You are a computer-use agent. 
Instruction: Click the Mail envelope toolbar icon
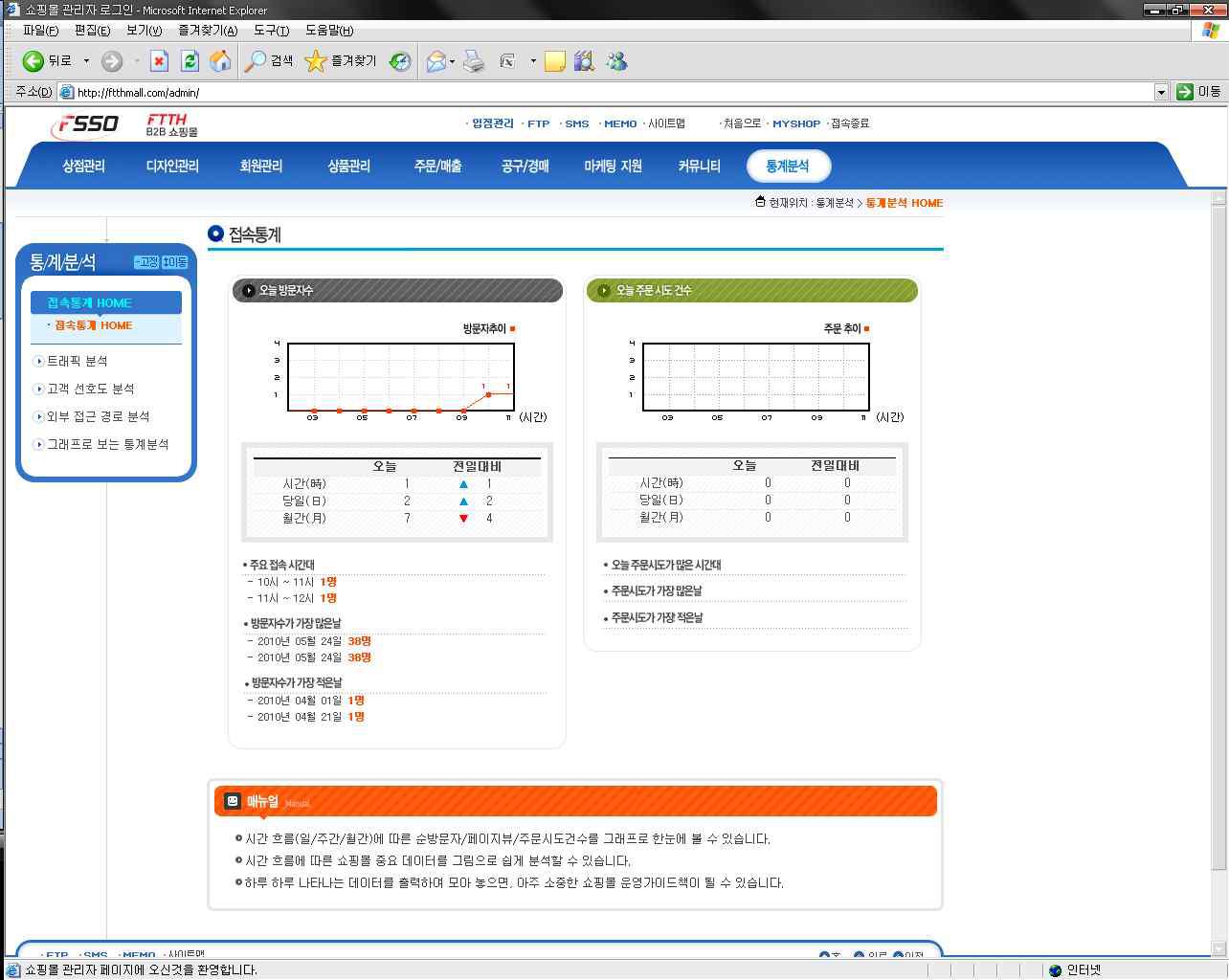[x=436, y=61]
